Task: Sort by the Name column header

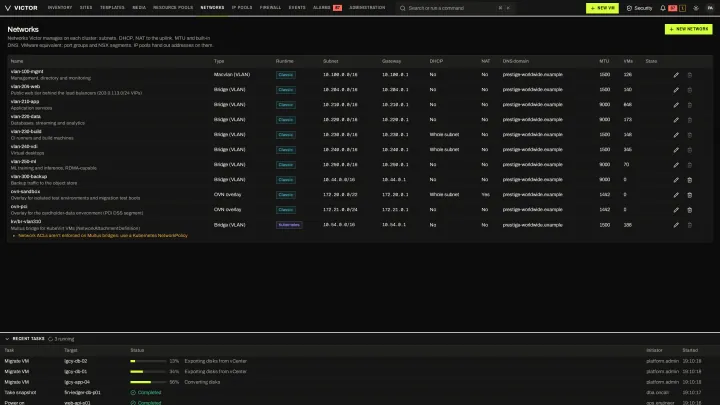Action: pos(17,61)
